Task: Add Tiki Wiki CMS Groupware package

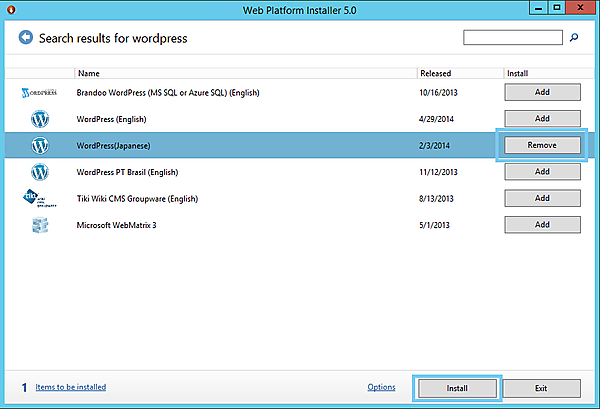Action: click(542, 198)
